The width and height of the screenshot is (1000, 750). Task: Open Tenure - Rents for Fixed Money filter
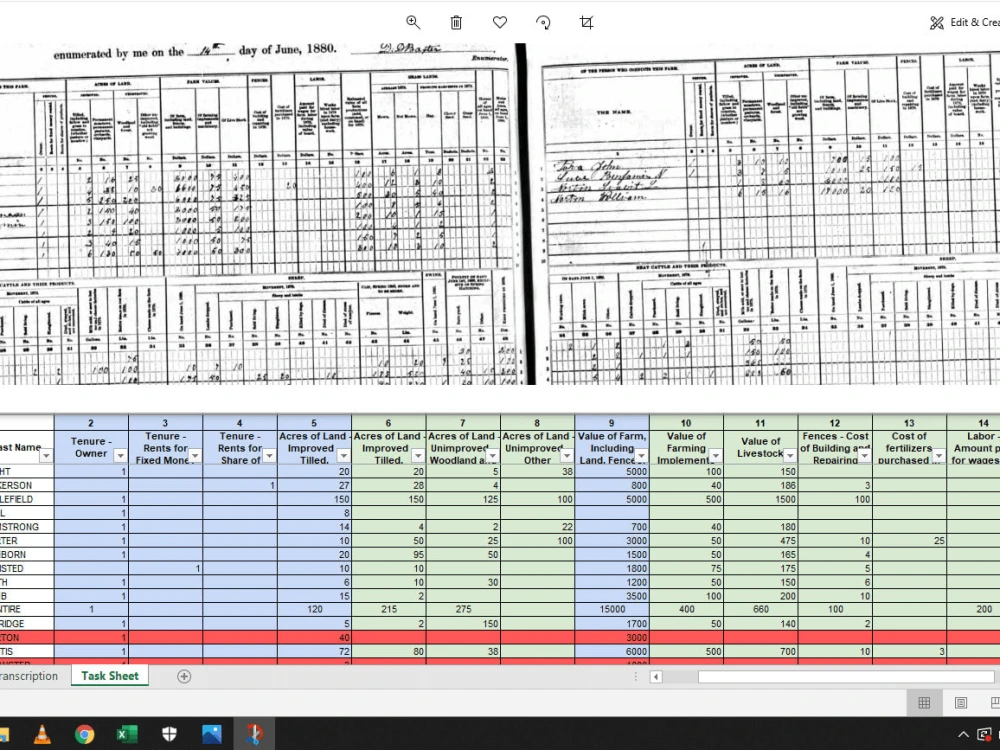point(195,456)
